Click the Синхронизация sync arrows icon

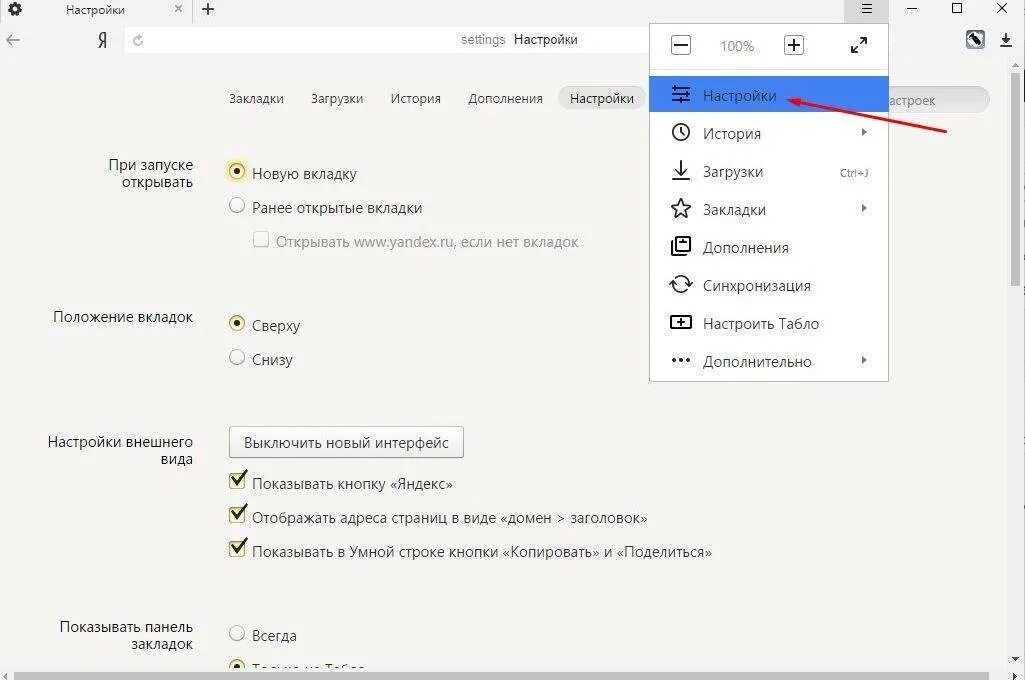point(681,284)
